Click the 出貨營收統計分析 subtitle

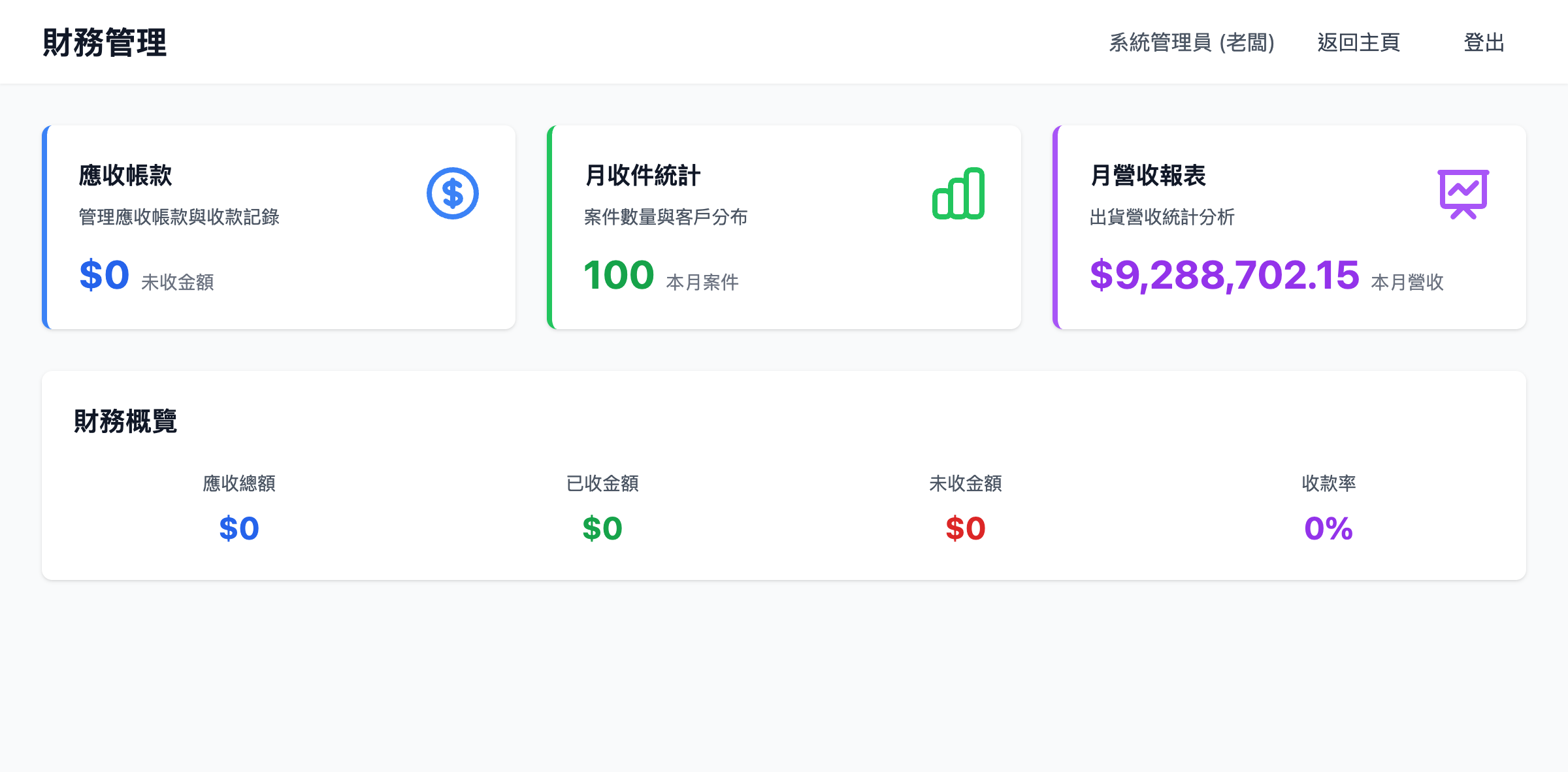tap(1163, 218)
